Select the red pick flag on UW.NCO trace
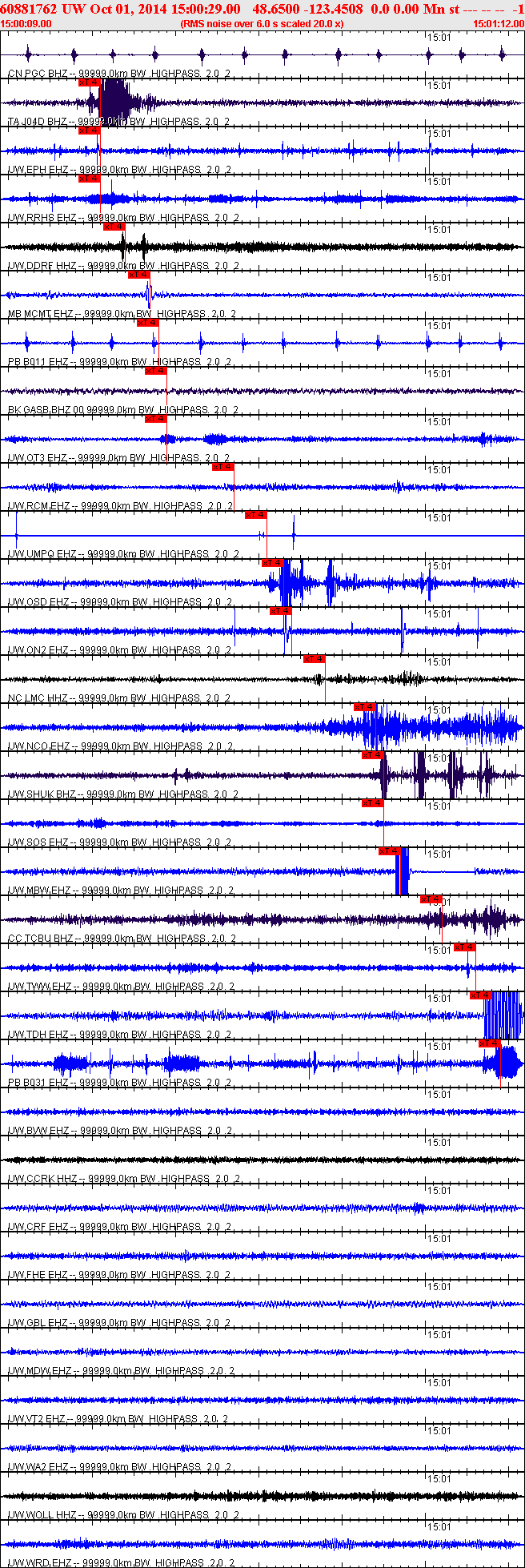This screenshot has height=1568, width=525. tap(364, 706)
